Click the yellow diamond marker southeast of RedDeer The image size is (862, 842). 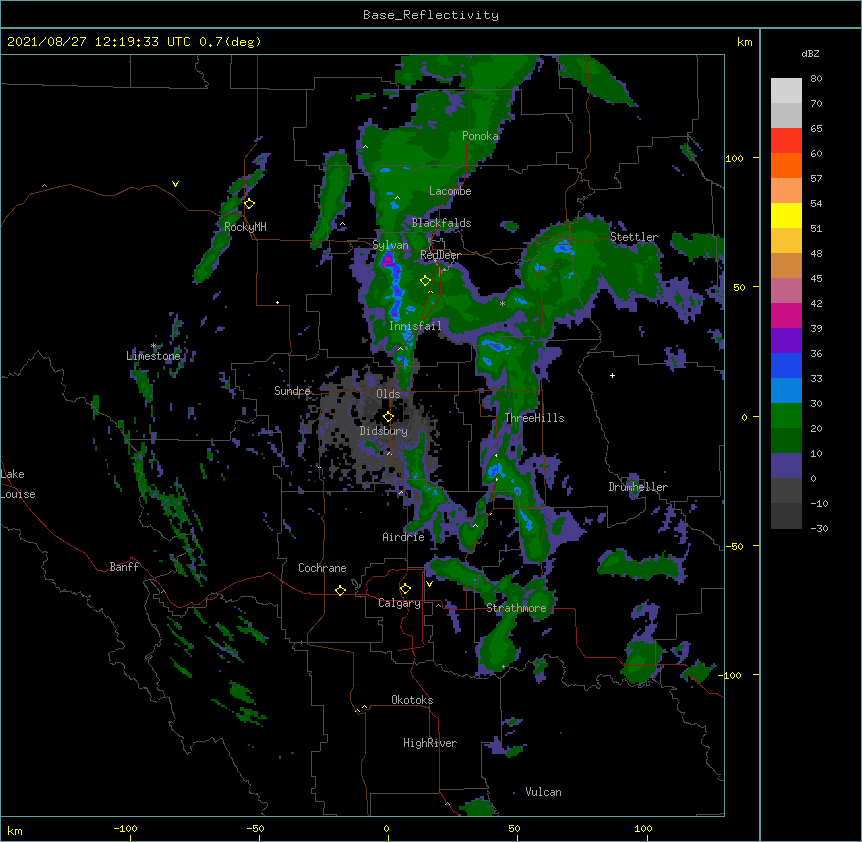point(425,281)
